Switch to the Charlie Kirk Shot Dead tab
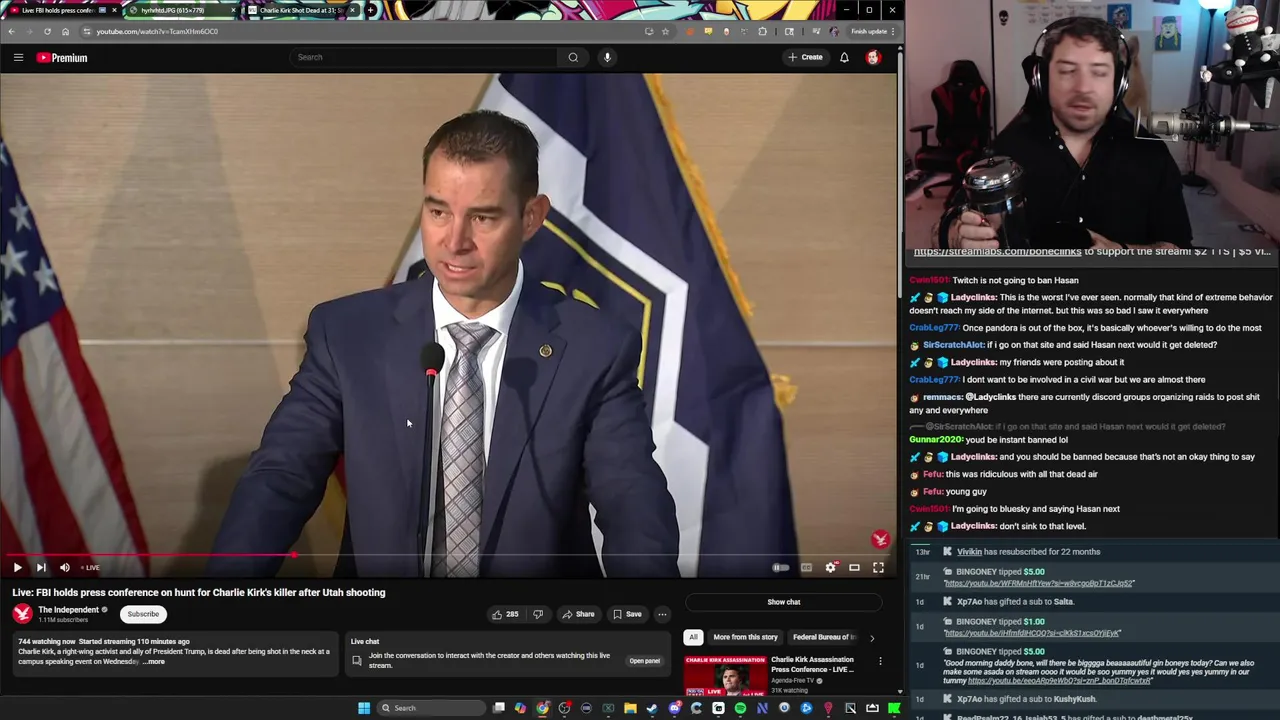The height and width of the screenshot is (720, 1280). (302, 10)
